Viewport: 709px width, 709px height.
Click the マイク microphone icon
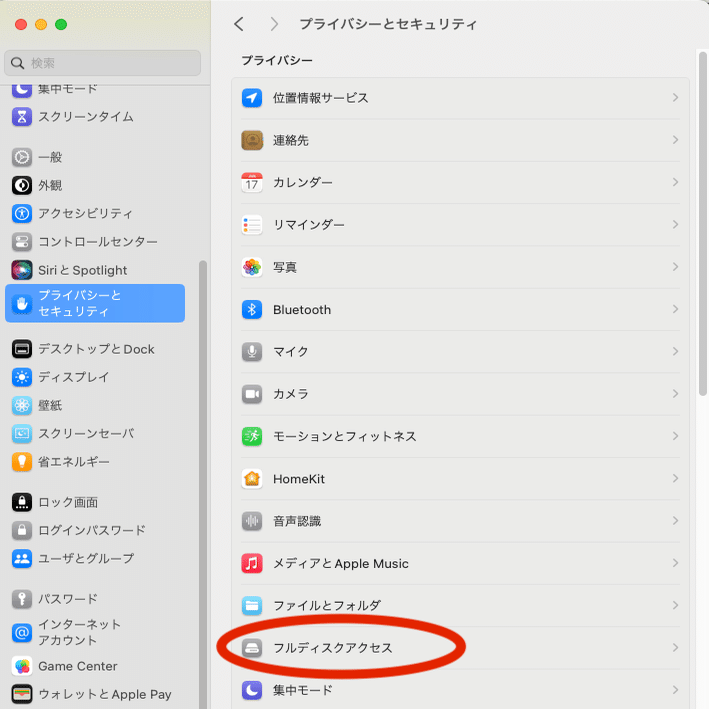click(252, 352)
